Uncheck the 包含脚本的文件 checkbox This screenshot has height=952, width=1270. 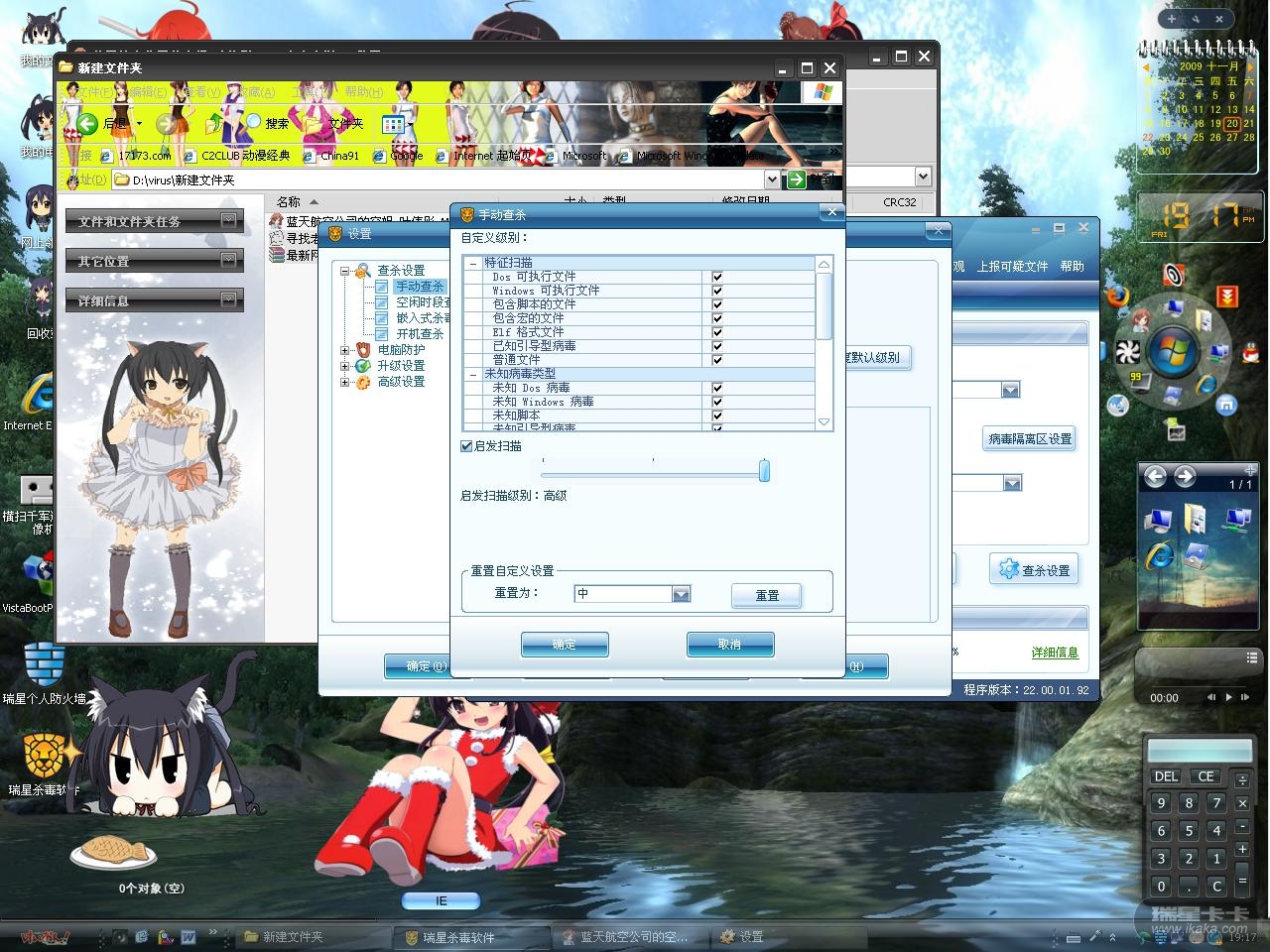coord(717,305)
